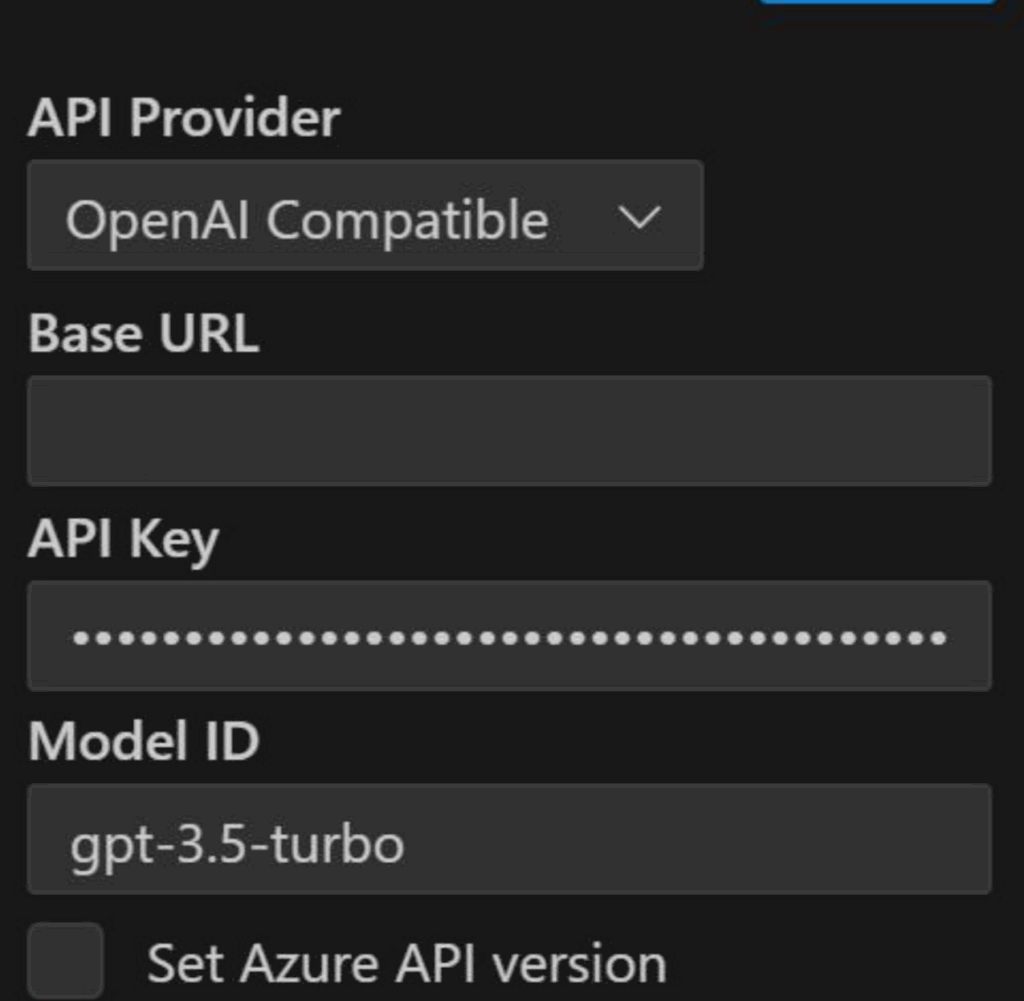Click the API Provider heading label

[x=184, y=119]
